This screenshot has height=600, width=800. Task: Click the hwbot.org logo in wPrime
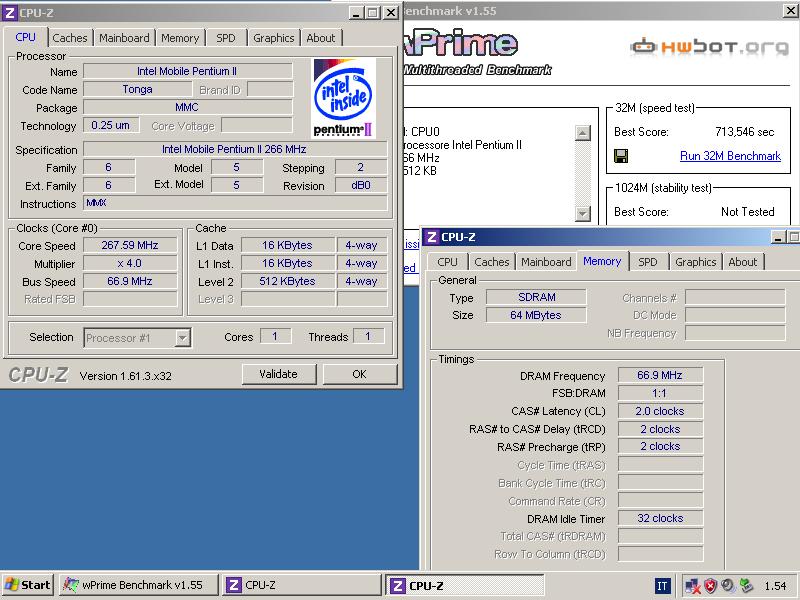point(709,46)
